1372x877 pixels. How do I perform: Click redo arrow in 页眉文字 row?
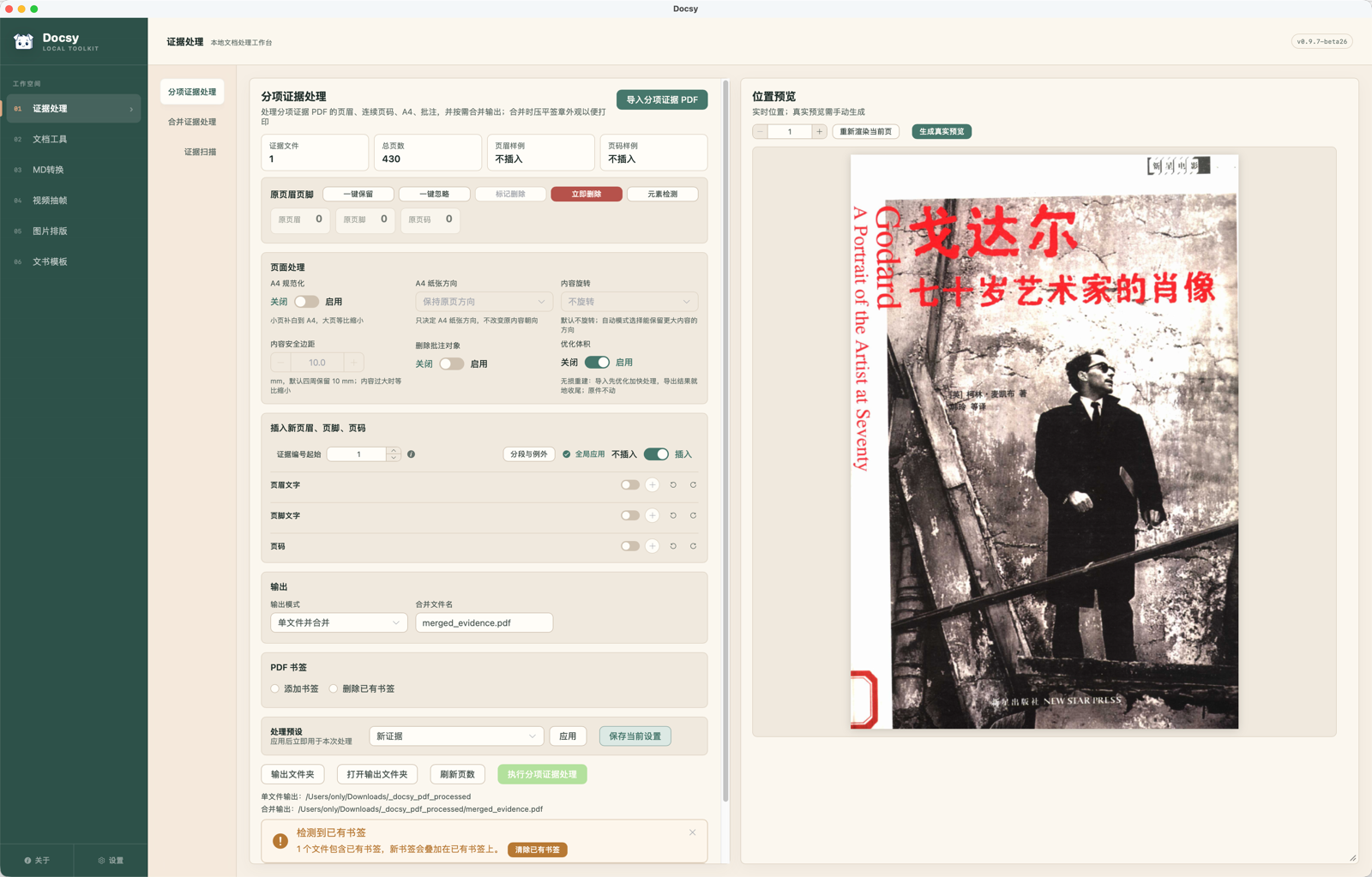point(693,485)
